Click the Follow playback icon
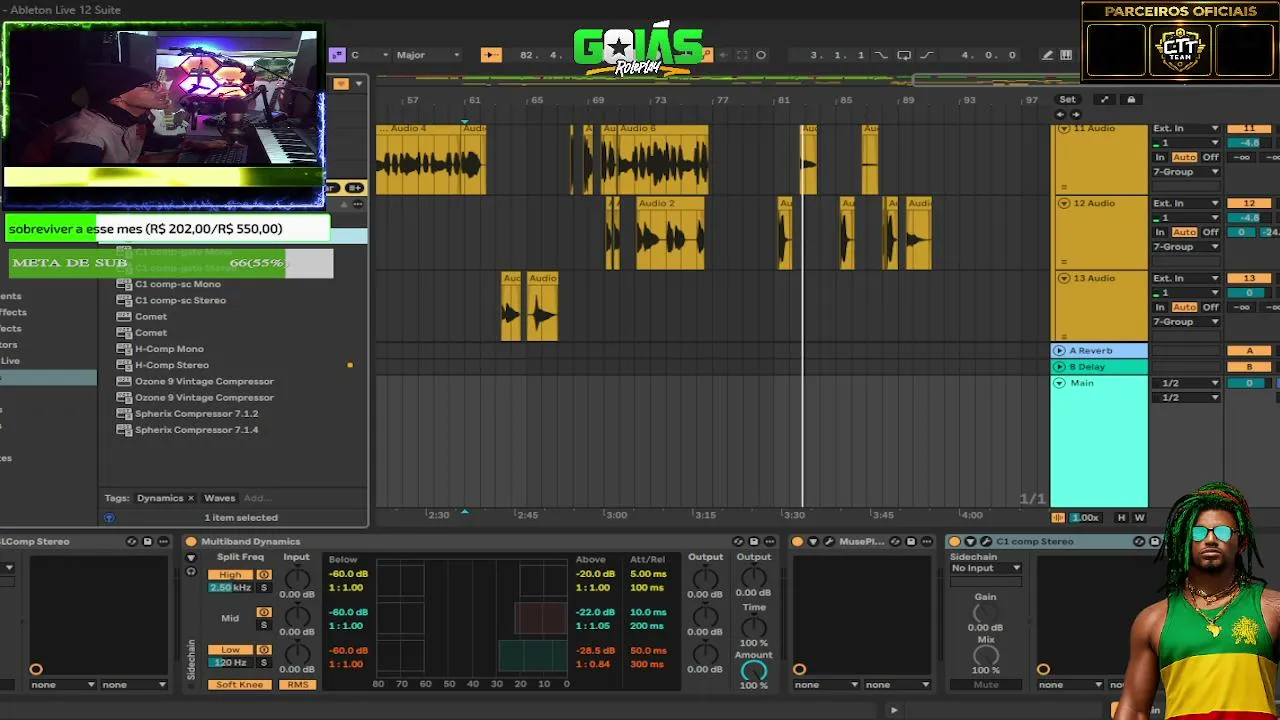Screen dimensions: 1280x720 [490, 55]
